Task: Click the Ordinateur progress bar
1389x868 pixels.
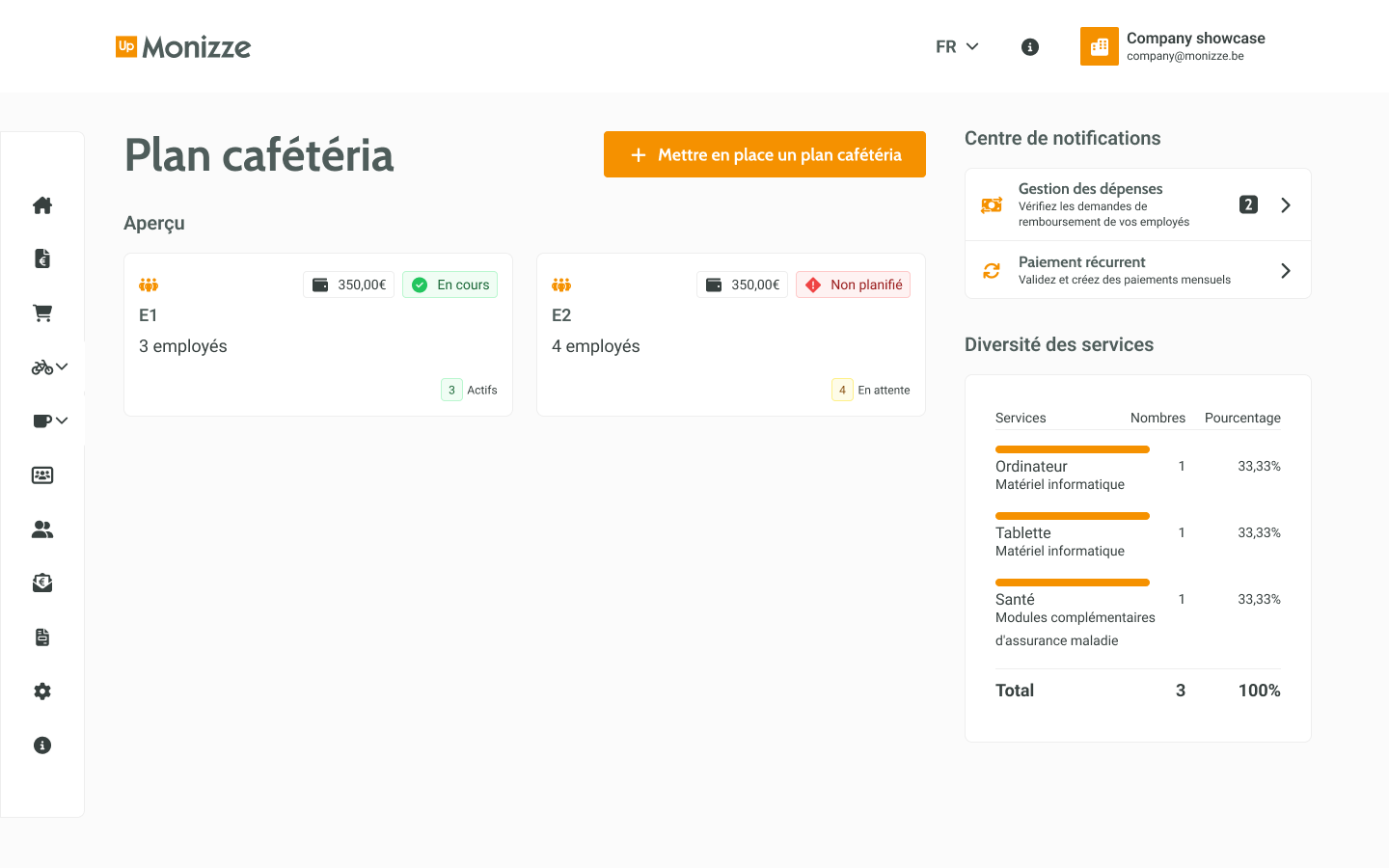Action: click(1073, 449)
